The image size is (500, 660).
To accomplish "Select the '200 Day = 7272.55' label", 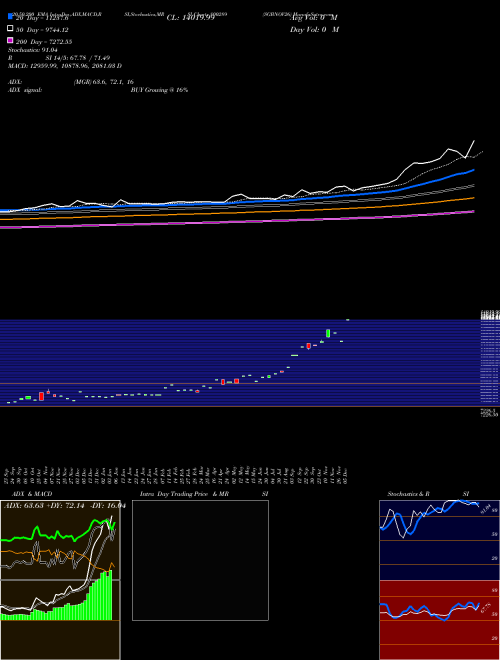I will tap(44, 42).
